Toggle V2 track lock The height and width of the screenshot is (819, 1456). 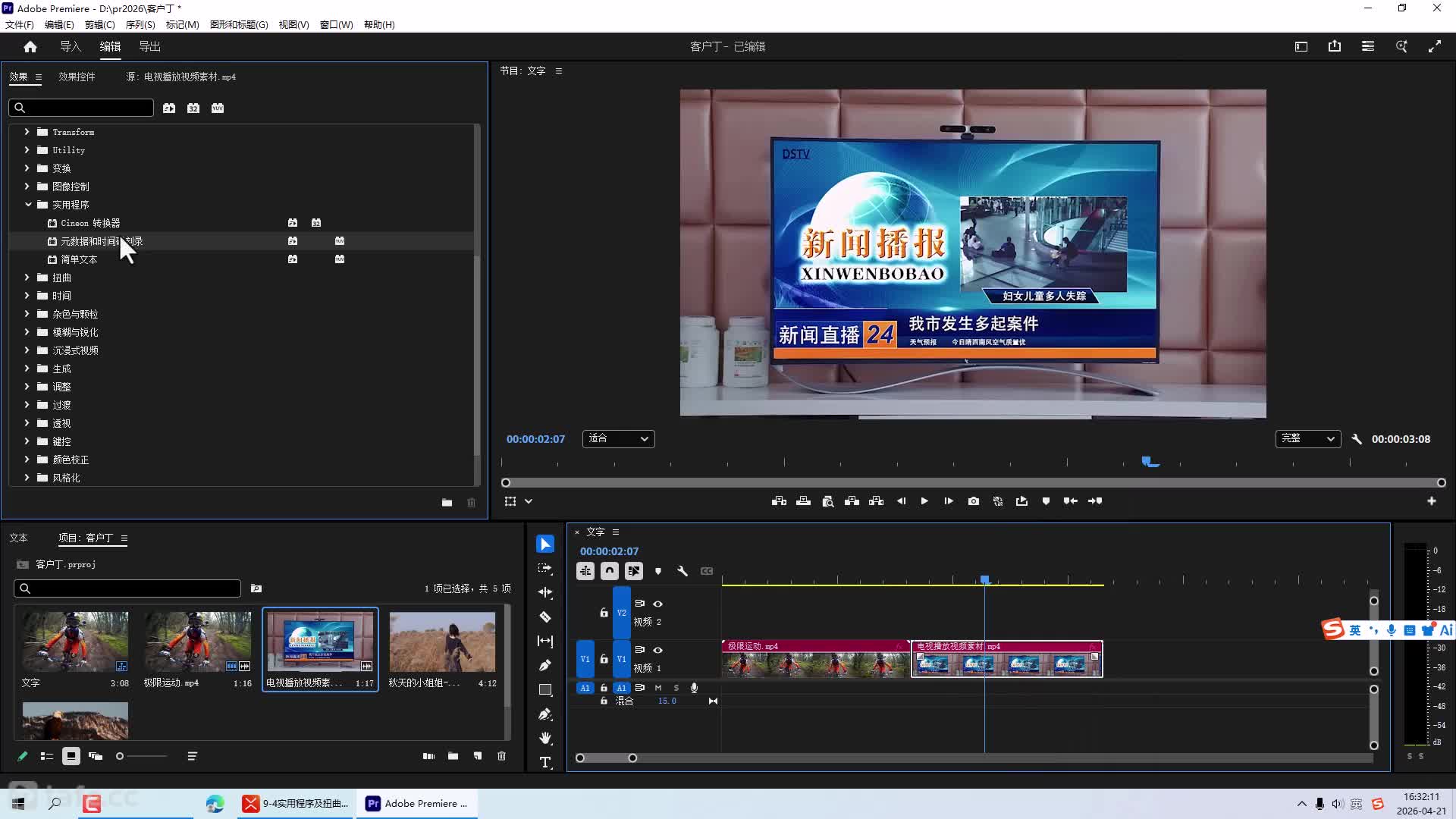coord(604,613)
